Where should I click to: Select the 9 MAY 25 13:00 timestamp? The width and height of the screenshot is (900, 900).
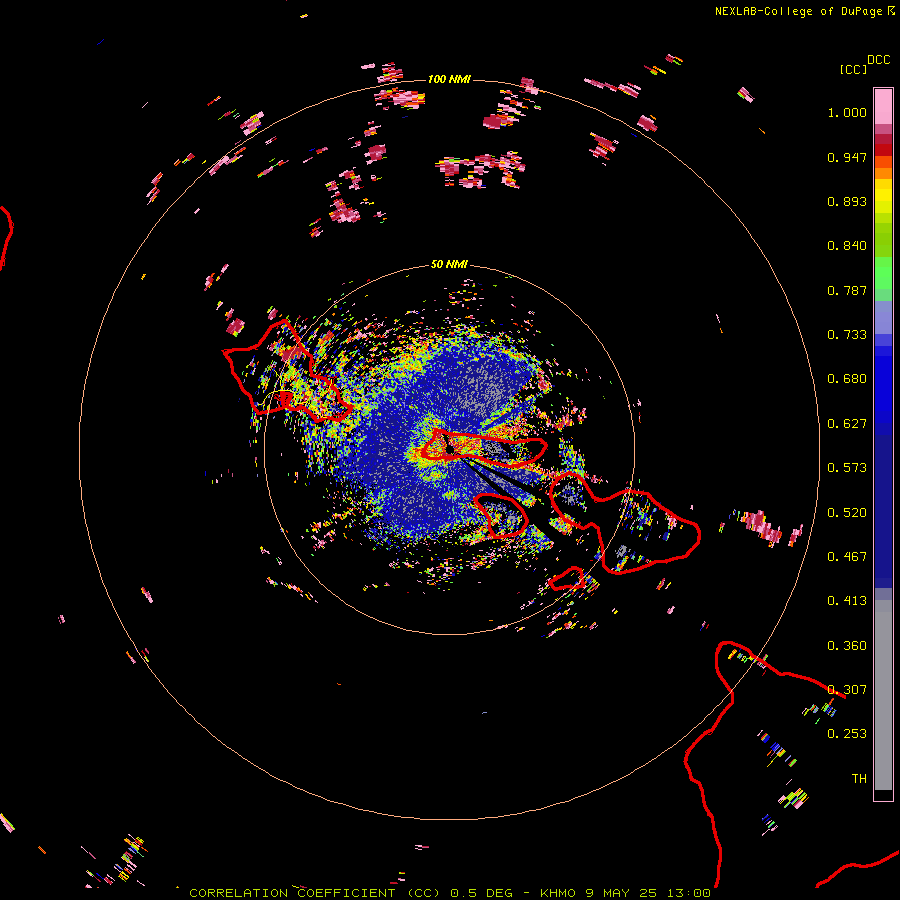coord(648,893)
